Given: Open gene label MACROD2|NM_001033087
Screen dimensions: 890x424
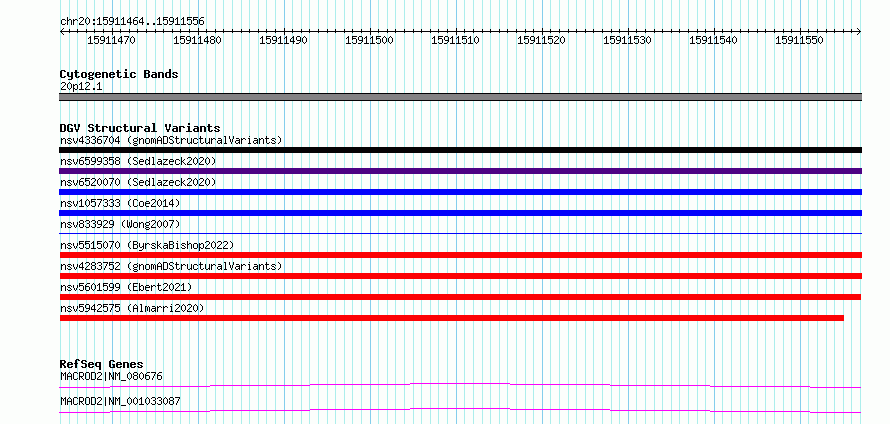Looking at the screenshot, I should [x=120, y=401].
